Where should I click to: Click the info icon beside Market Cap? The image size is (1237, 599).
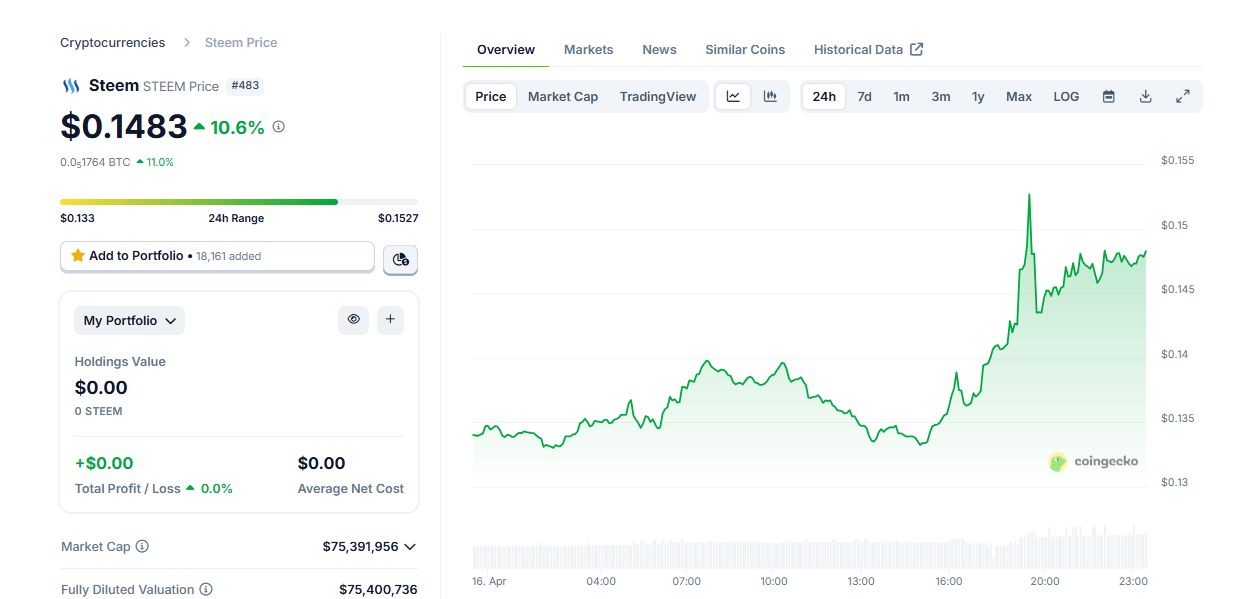point(142,547)
